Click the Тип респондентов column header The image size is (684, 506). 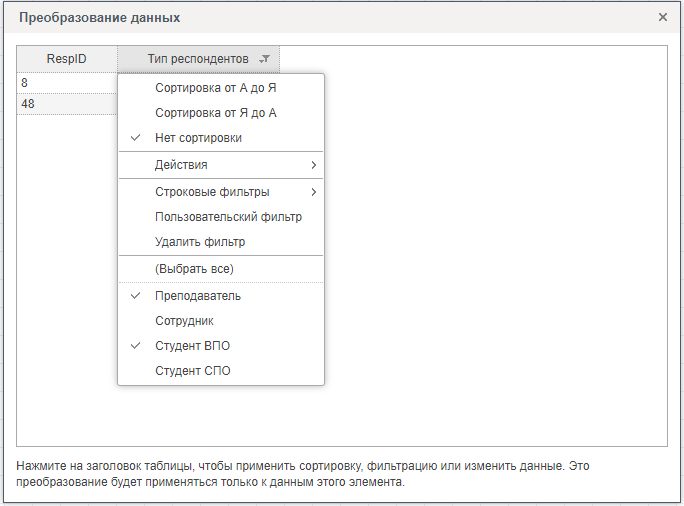pos(197,59)
